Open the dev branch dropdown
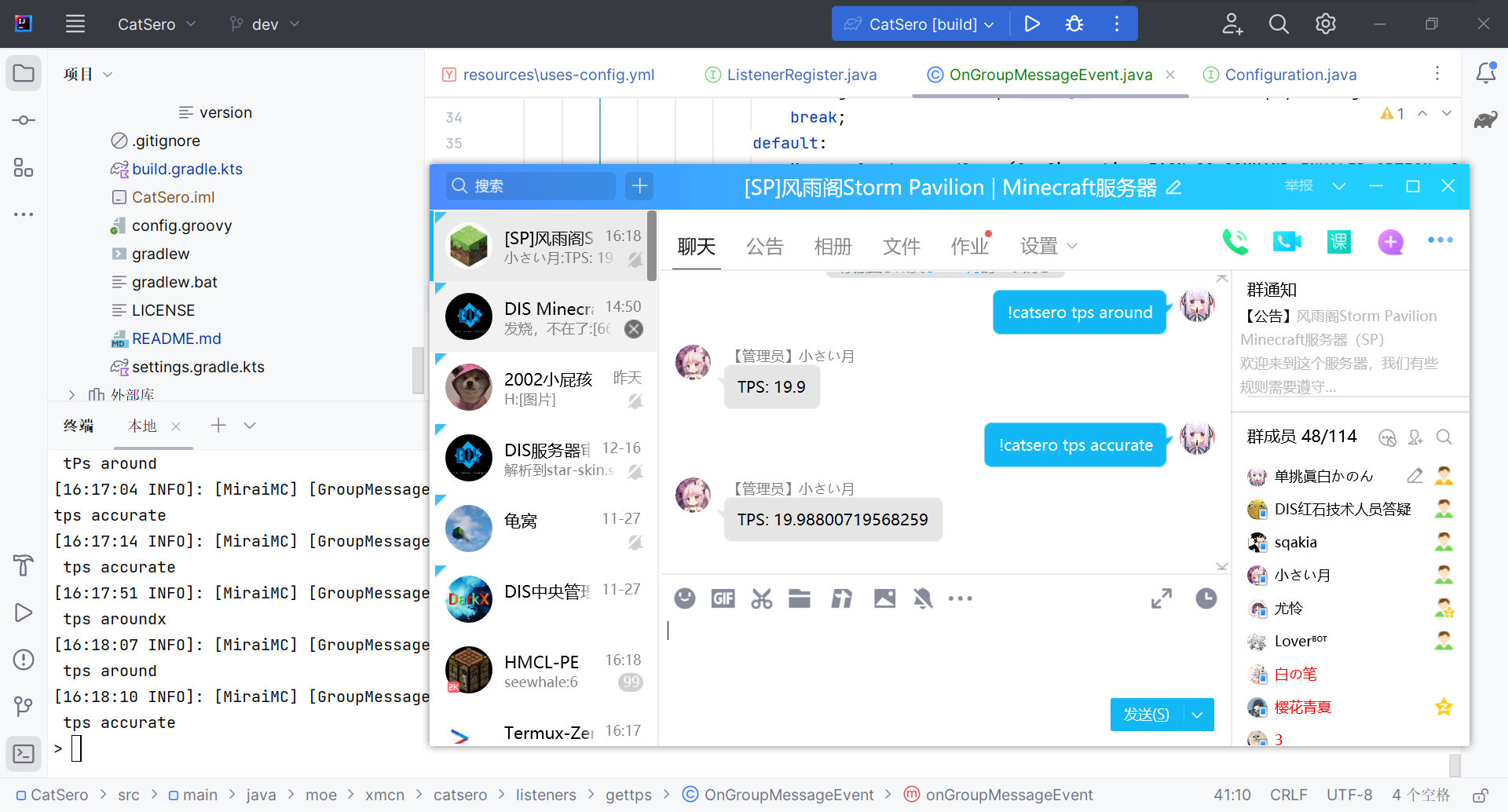 pos(265,24)
